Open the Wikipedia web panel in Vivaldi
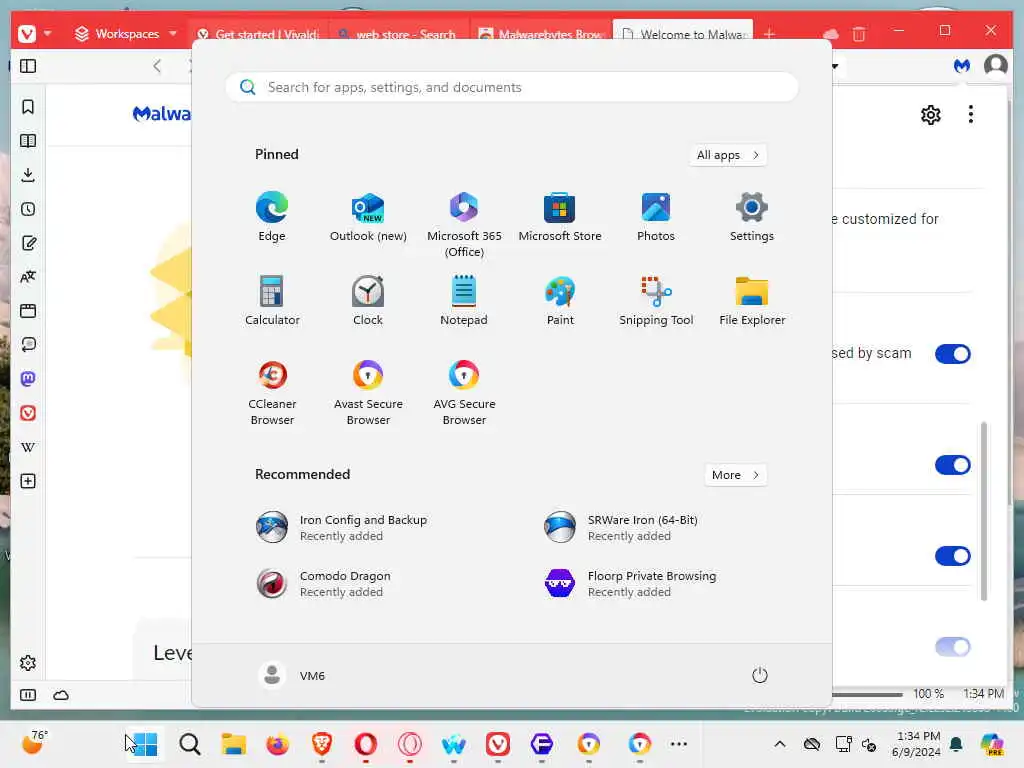Screen dimensions: 1024x768 tap(27, 447)
